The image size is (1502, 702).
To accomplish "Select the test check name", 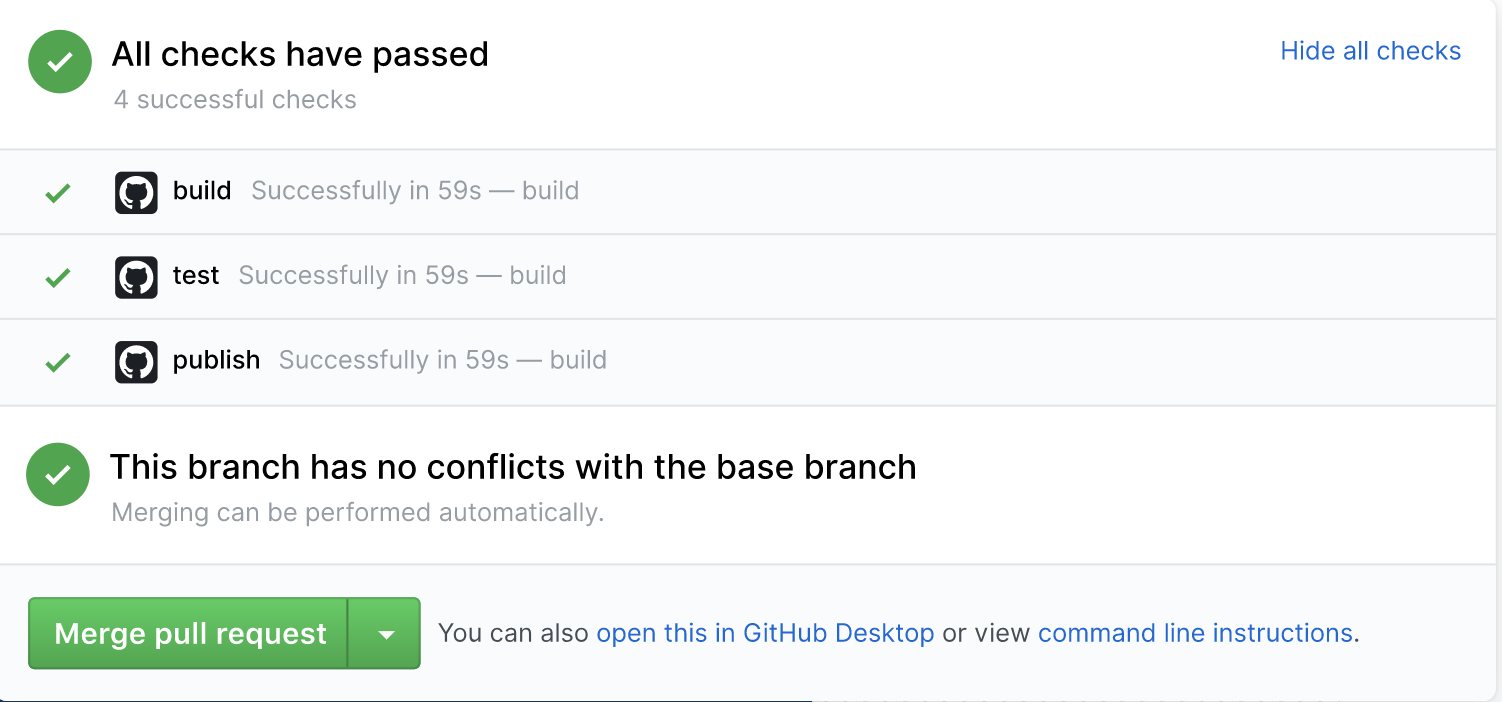I will tap(196, 276).
